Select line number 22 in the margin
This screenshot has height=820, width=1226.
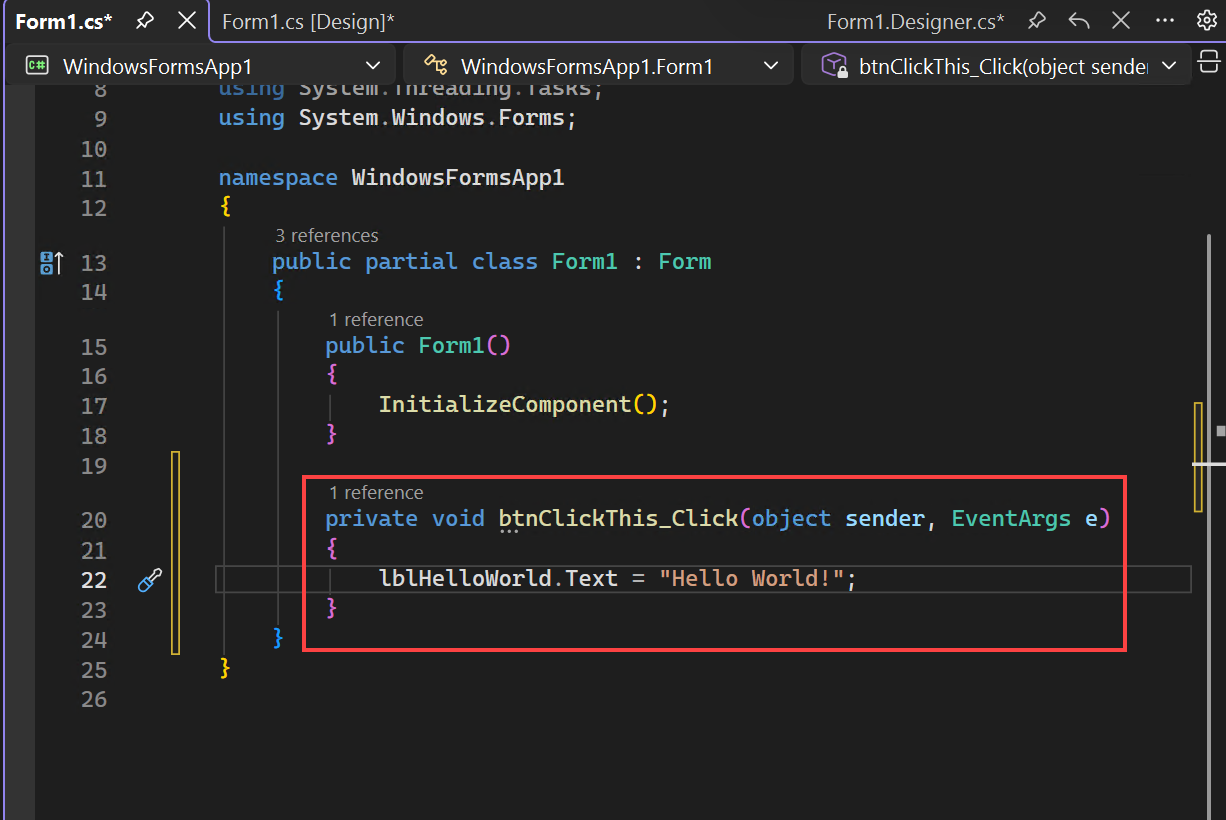94,579
